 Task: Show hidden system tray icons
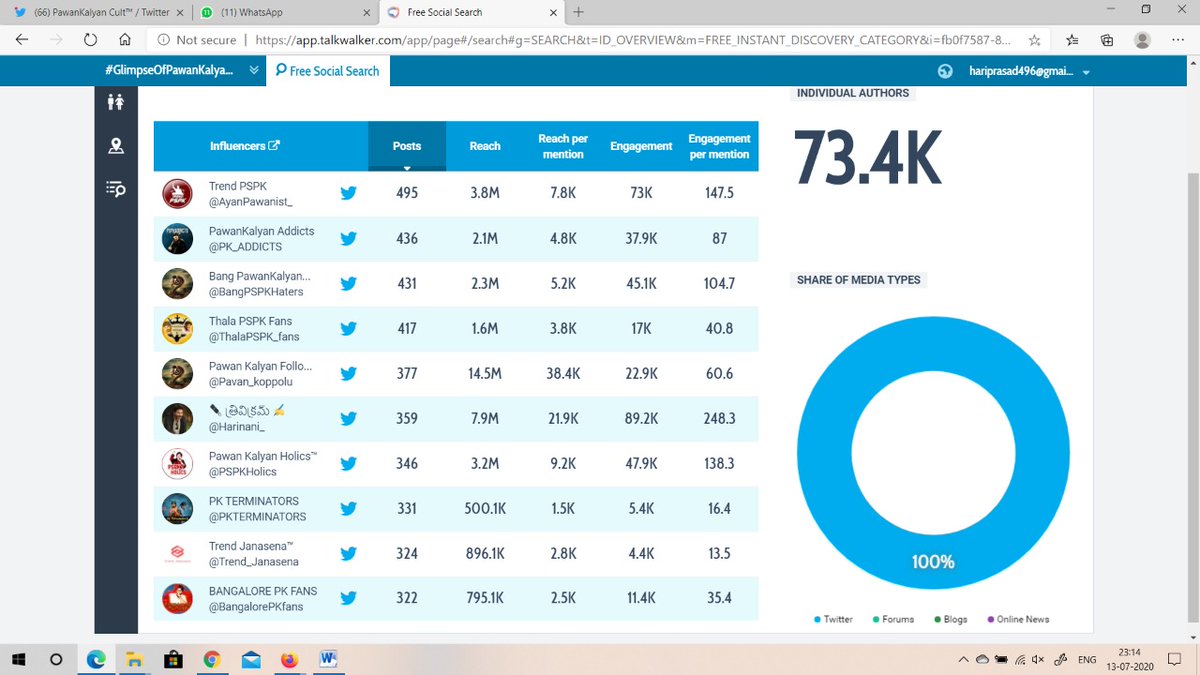(963, 660)
